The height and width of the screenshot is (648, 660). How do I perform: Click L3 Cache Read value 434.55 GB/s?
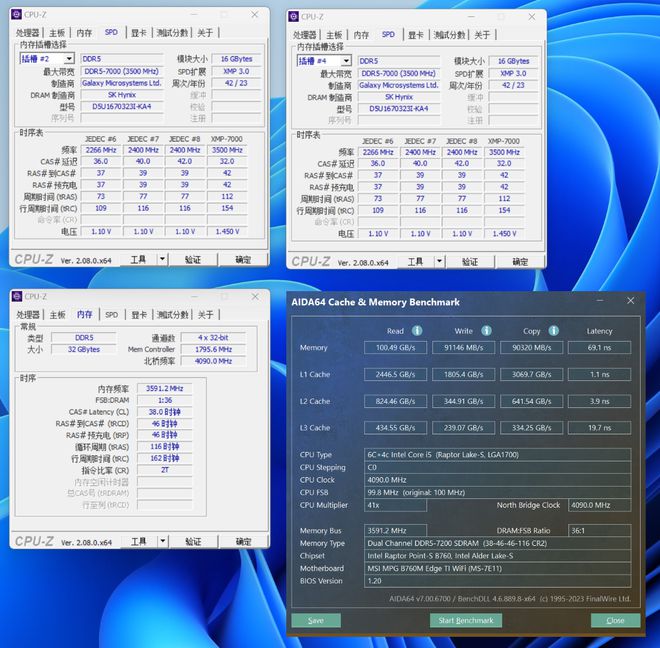395,428
